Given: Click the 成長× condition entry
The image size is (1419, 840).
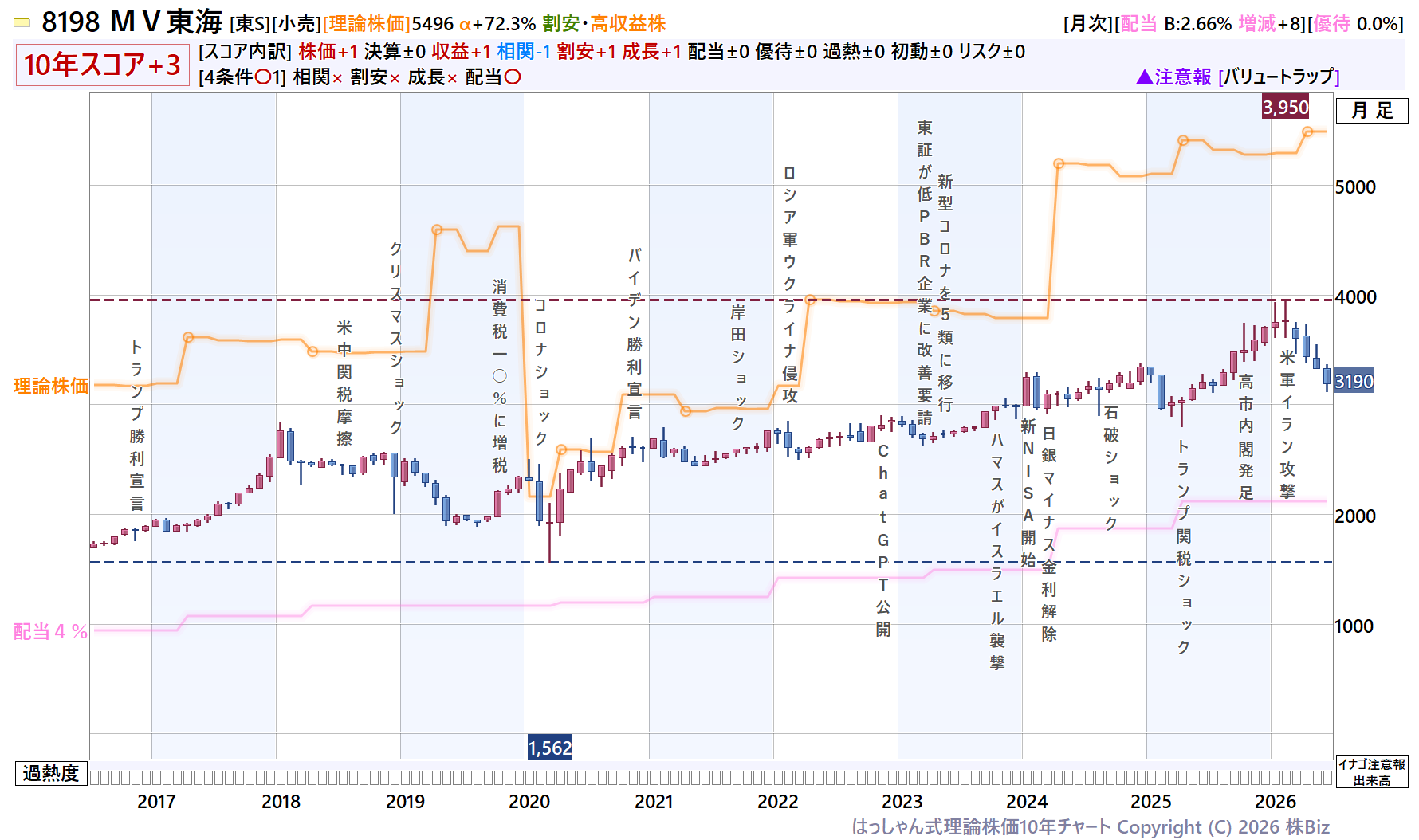Looking at the screenshot, I should tap(432, 77).
